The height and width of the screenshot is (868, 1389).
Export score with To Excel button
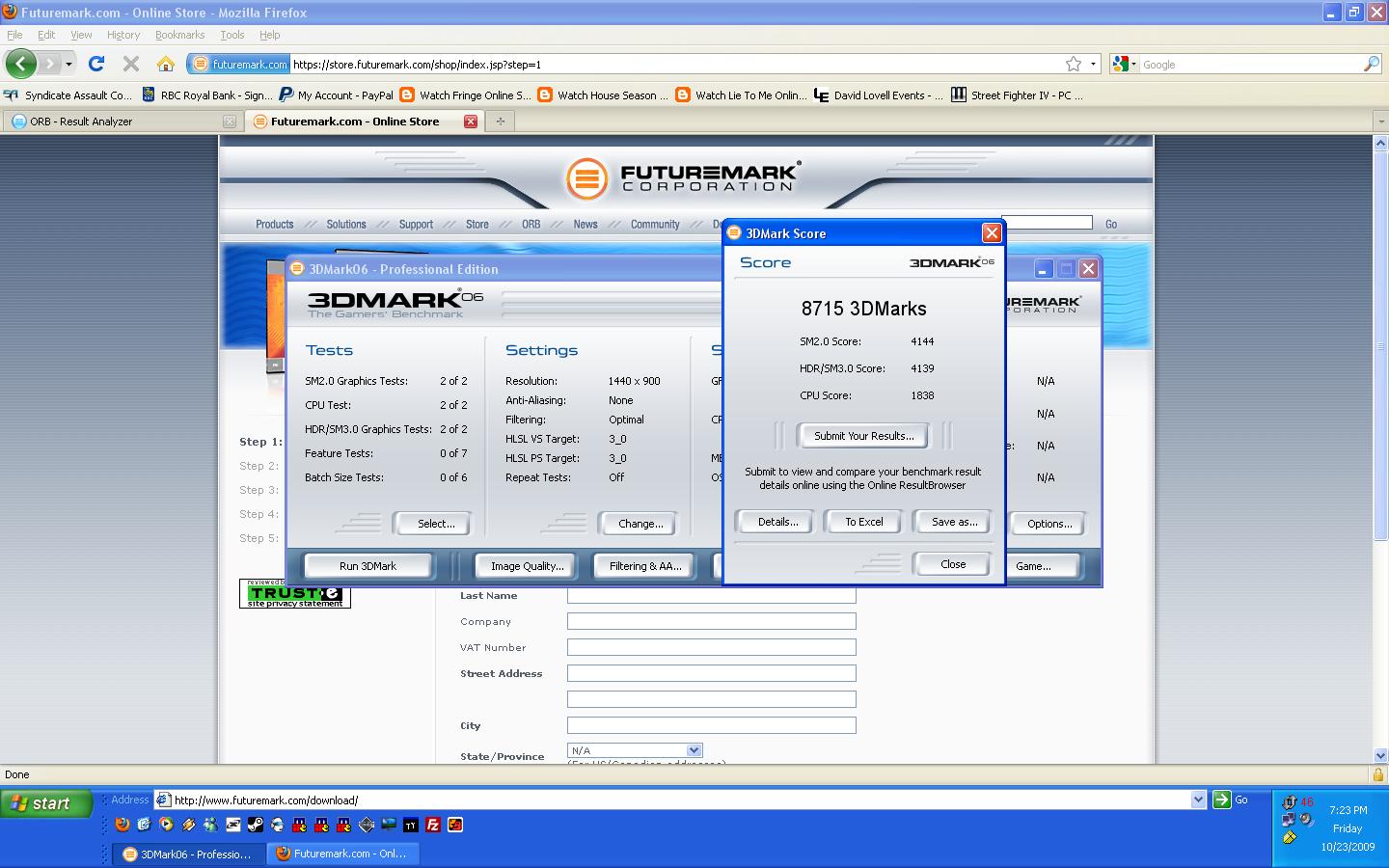(x=864, y=522)
